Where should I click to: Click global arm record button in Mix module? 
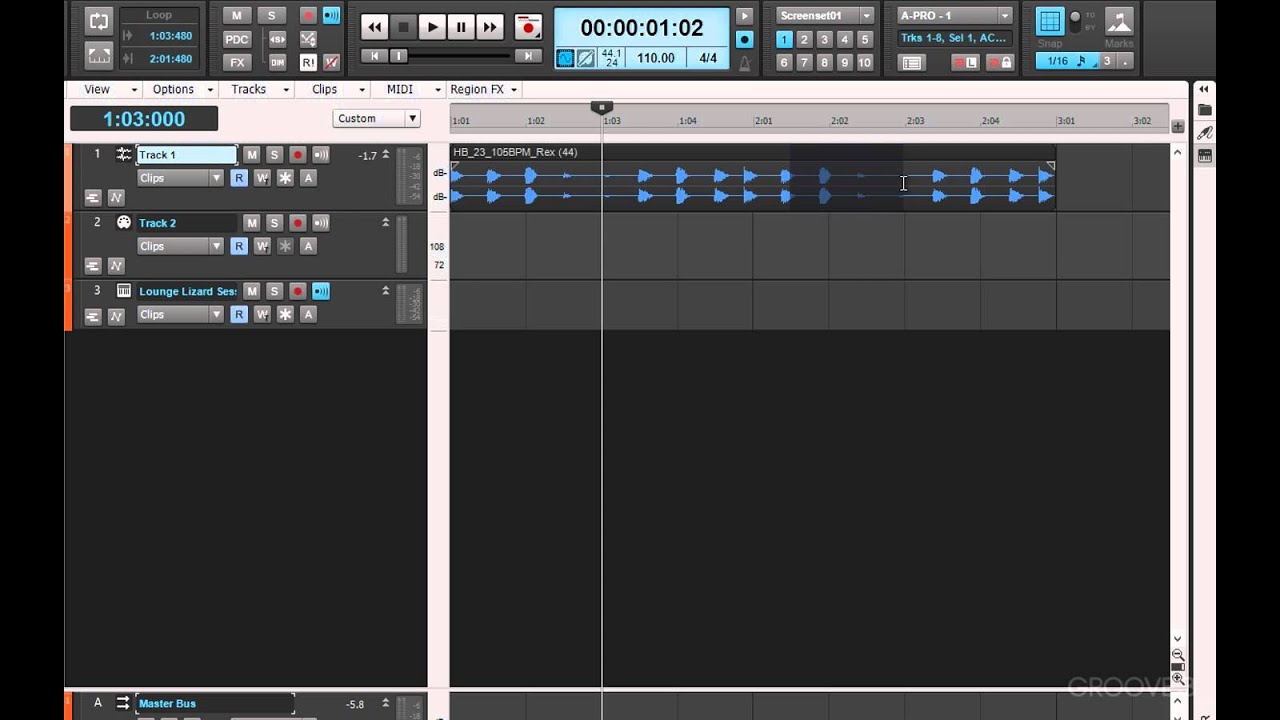click(308, 15)
